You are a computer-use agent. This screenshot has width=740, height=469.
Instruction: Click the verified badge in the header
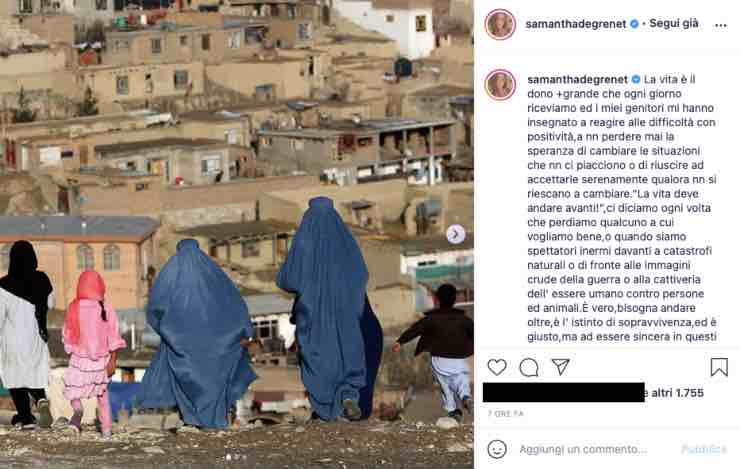coord(634,24)
